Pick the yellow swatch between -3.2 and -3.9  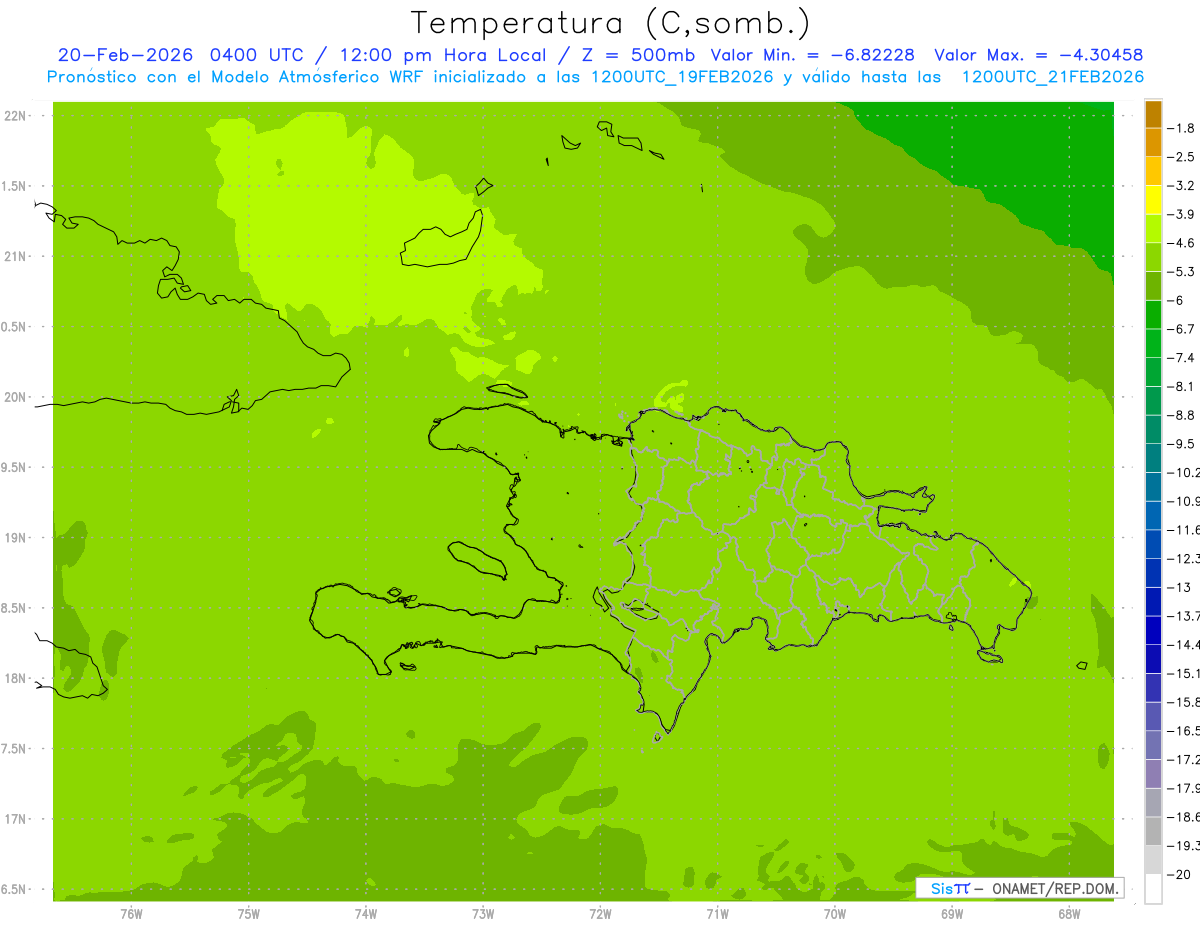click(1153, 200)
